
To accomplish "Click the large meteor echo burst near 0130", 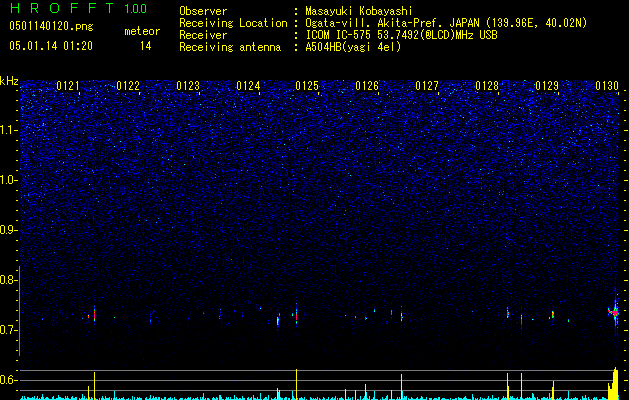I will (615, 312).
